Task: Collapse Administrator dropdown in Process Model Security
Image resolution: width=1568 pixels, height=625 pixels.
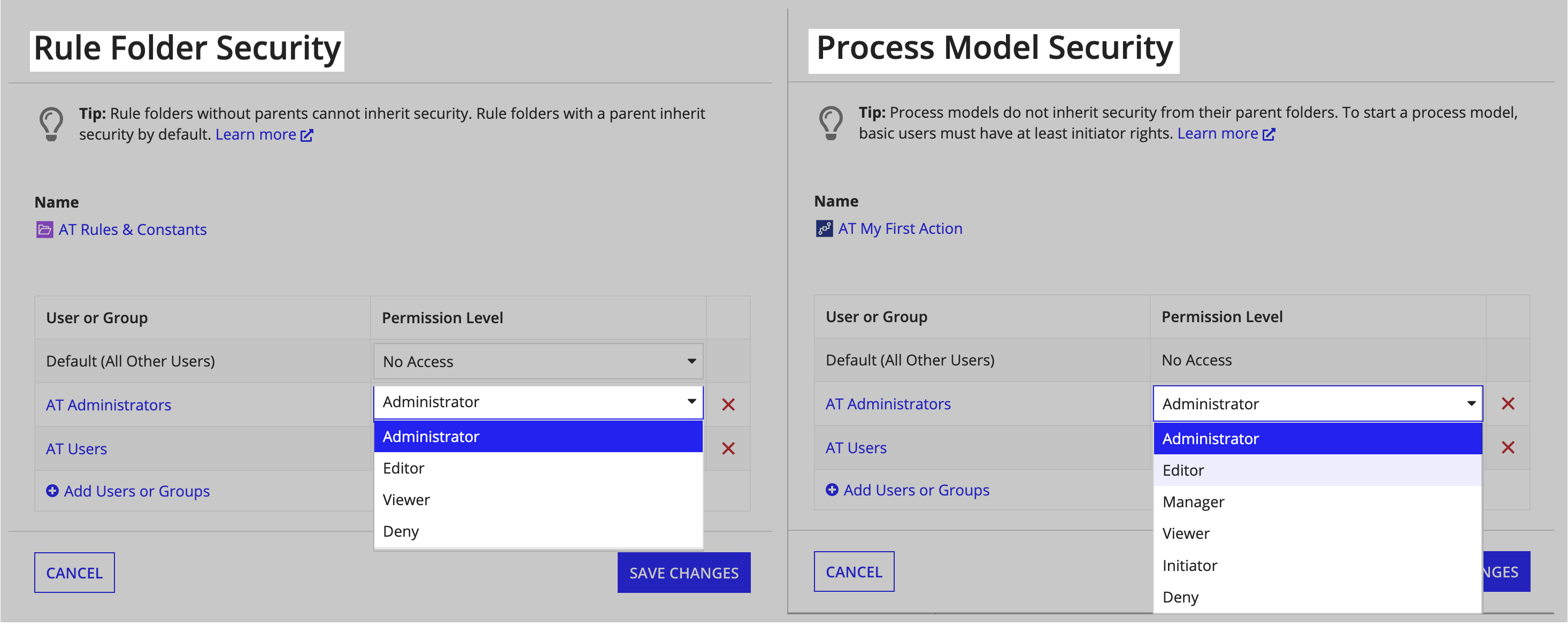Action: pyautogui.click(x=1318, y=403)
